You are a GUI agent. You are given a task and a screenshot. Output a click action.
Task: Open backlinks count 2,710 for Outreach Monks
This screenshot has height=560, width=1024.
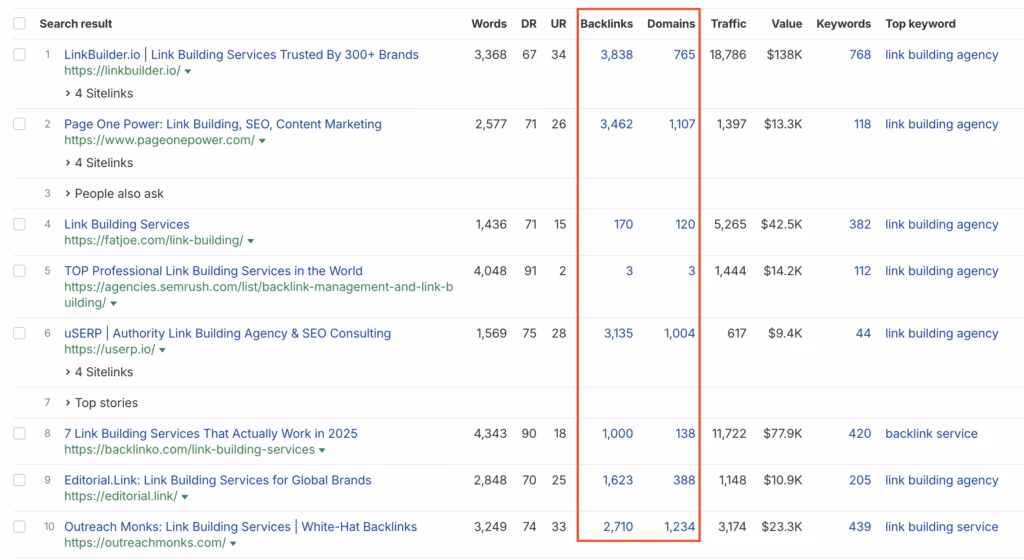[618, 527]
